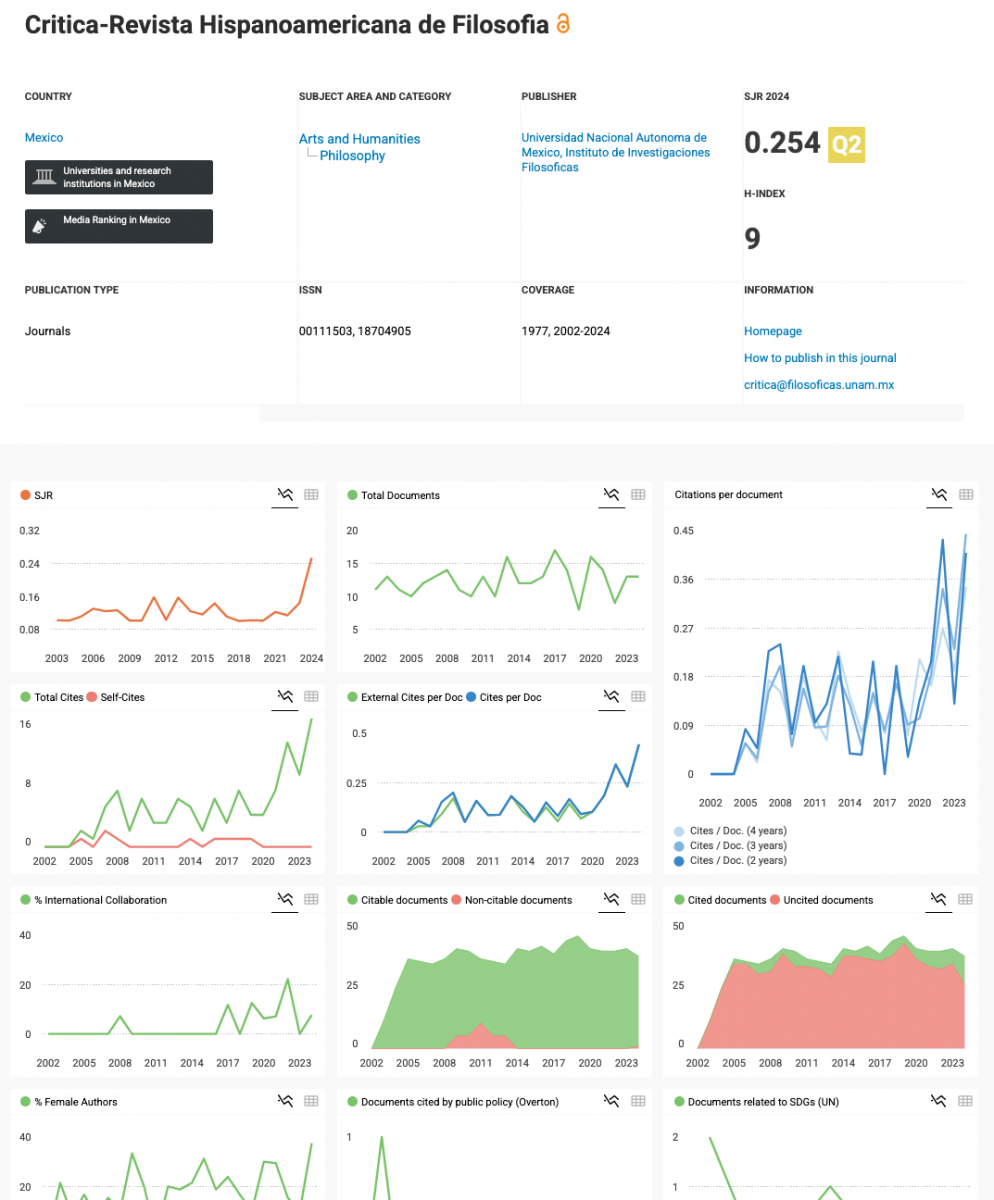Screen dimensions: 994x1200
Task: Click the open access lock icon beside the title
Action: click(x=563, y=24)
